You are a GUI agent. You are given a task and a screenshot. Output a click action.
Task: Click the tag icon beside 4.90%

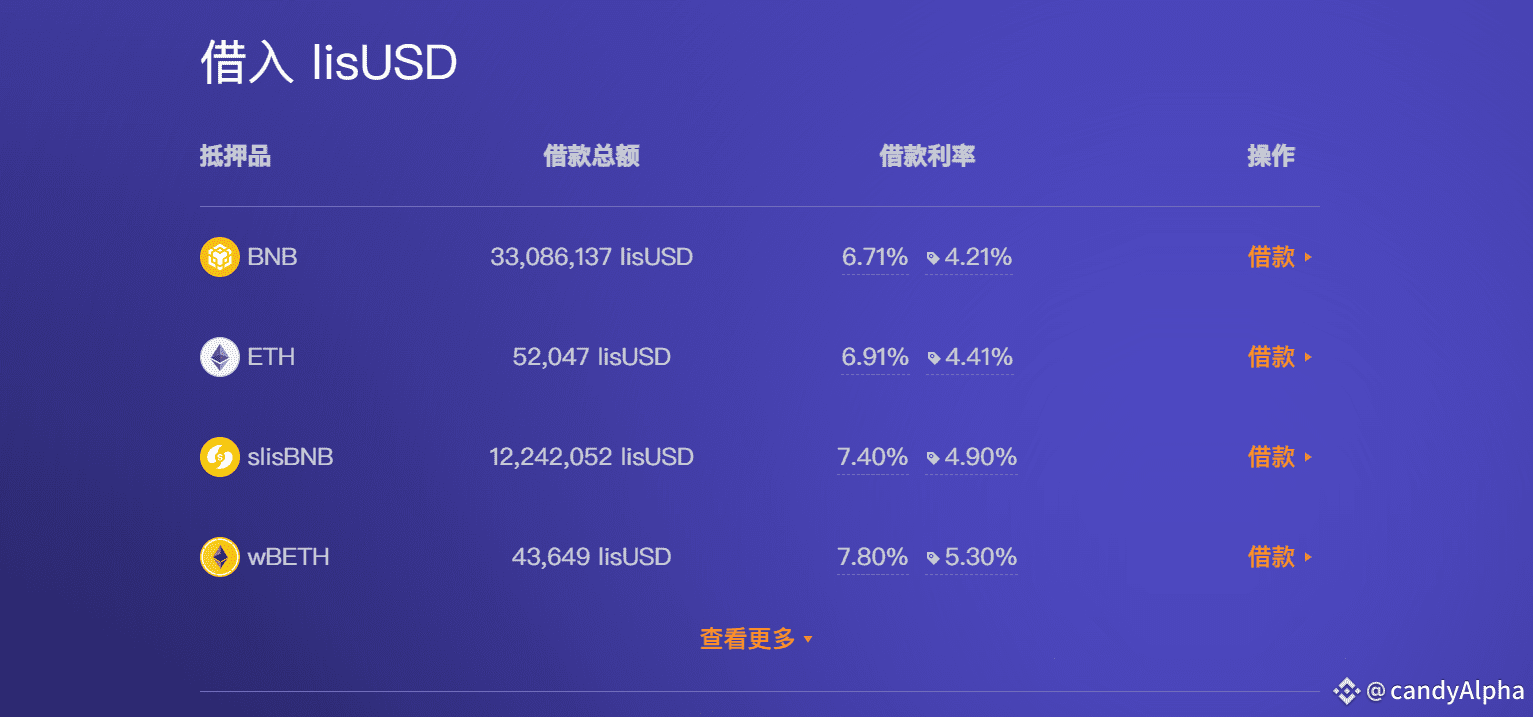click(933, 458)
